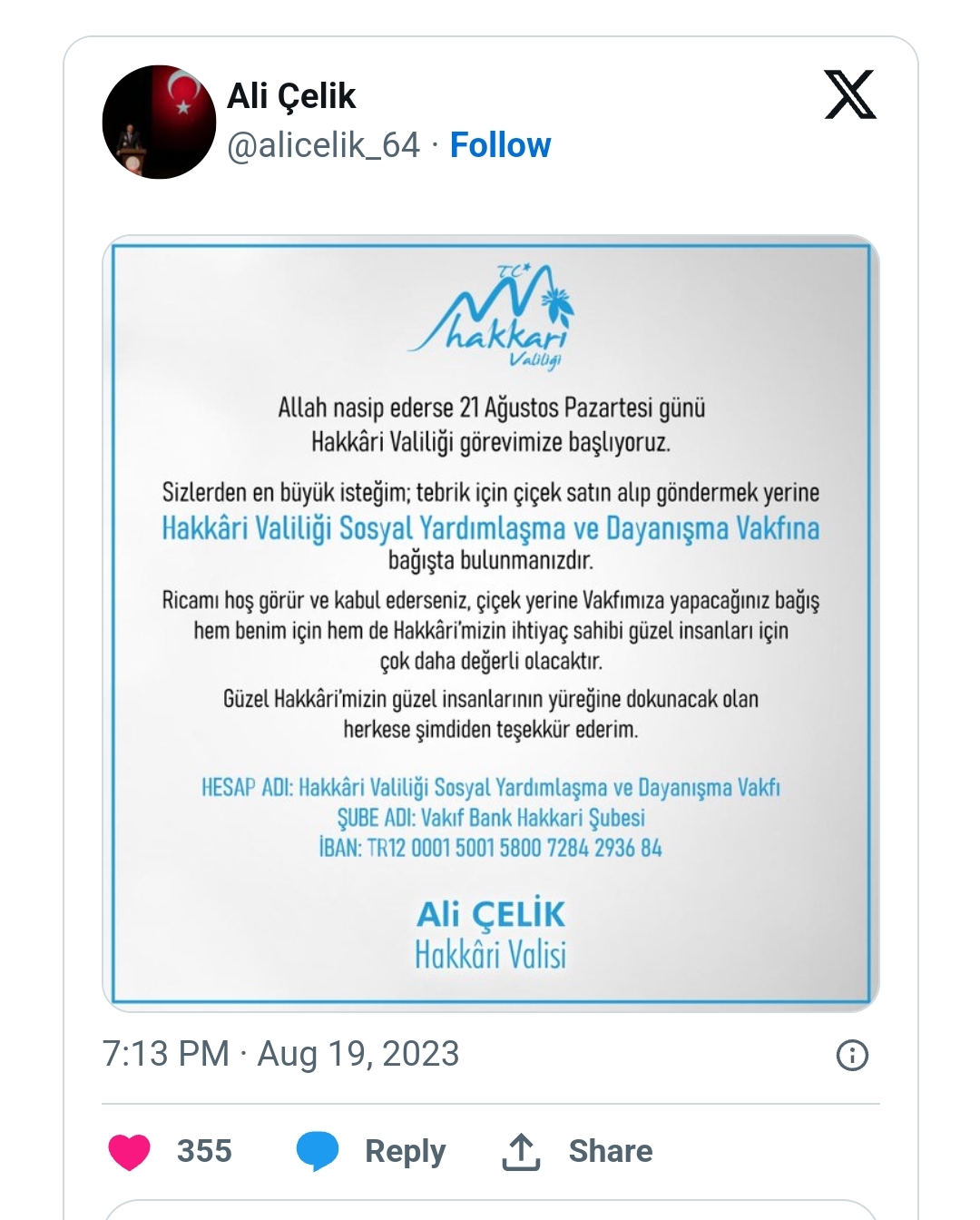This screenshot has width=980, height=1220.
Task: Click the share upload arrow icon
Action: [x=521, y=1151]
